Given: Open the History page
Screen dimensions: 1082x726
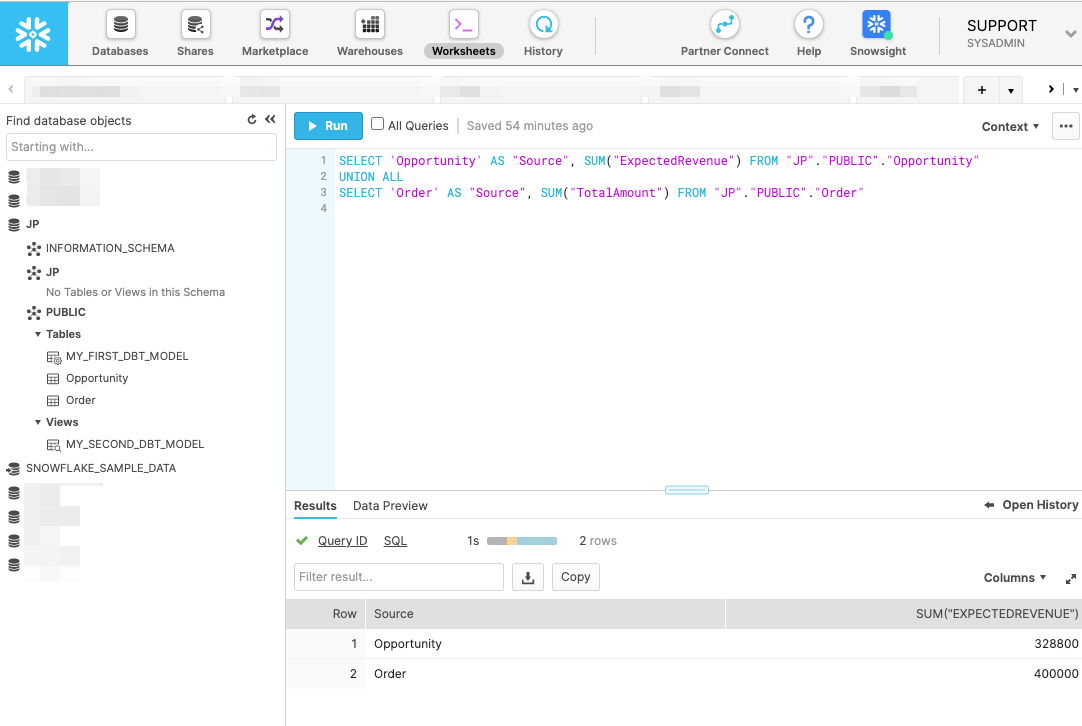Looking at the screenshot, I should (543, 34).
